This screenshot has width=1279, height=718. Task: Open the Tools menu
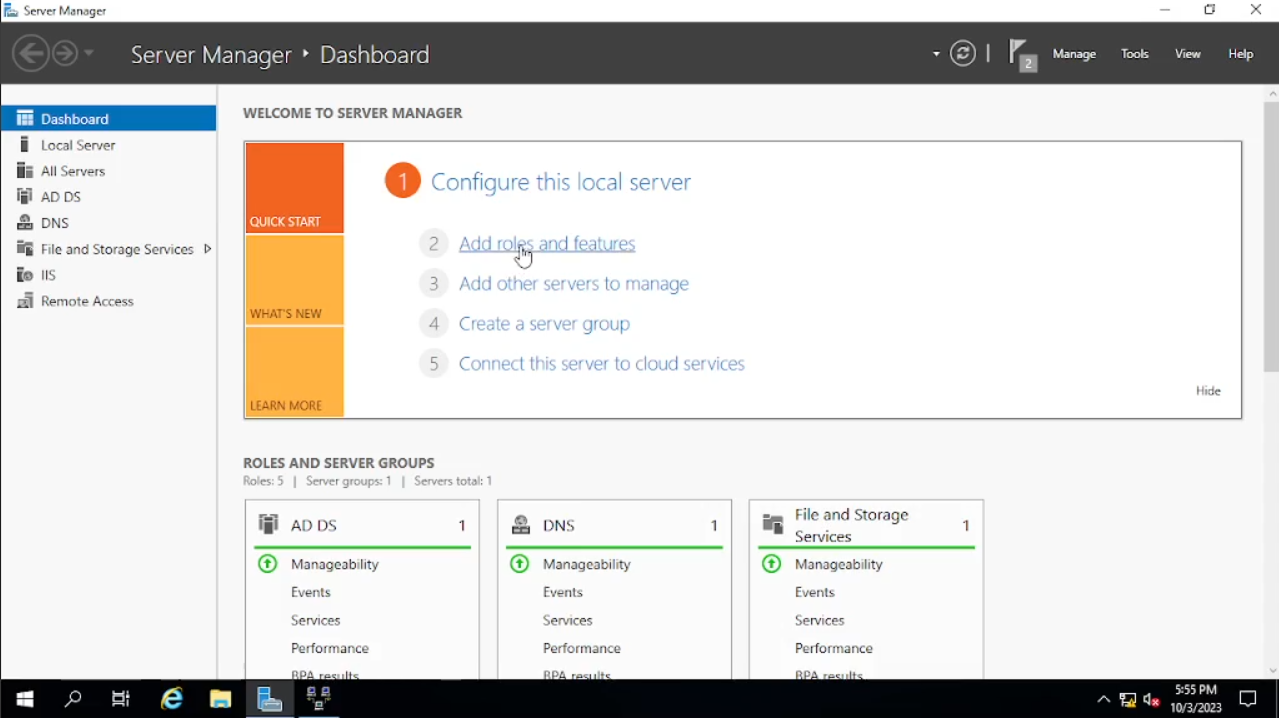pyautogui.click(x=1134, y=54)
